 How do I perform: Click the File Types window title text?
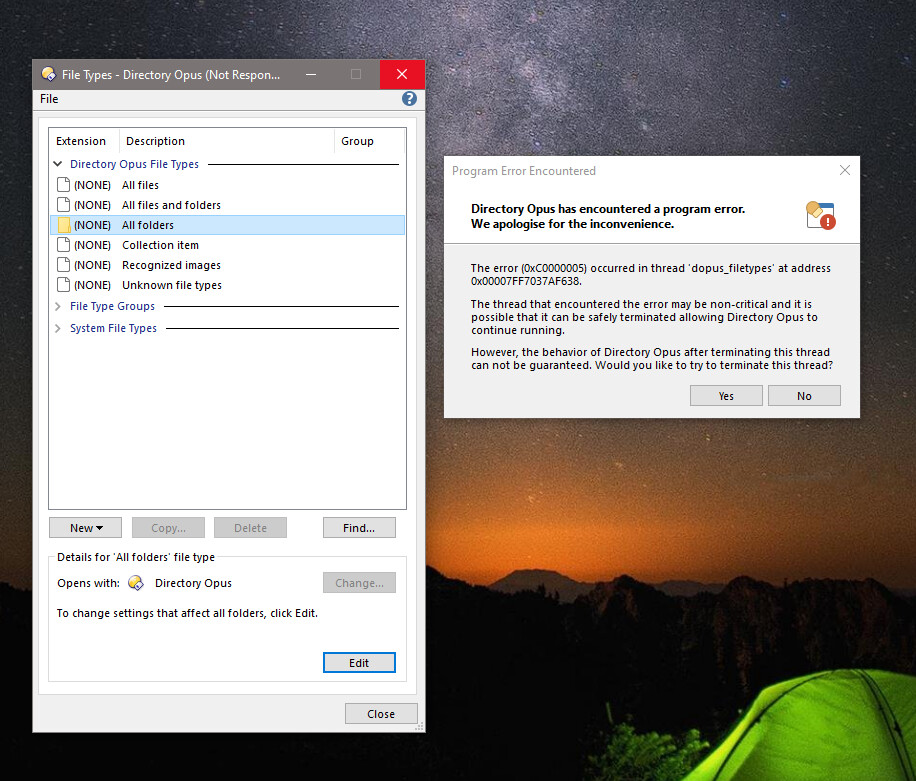tap(171, 75)
